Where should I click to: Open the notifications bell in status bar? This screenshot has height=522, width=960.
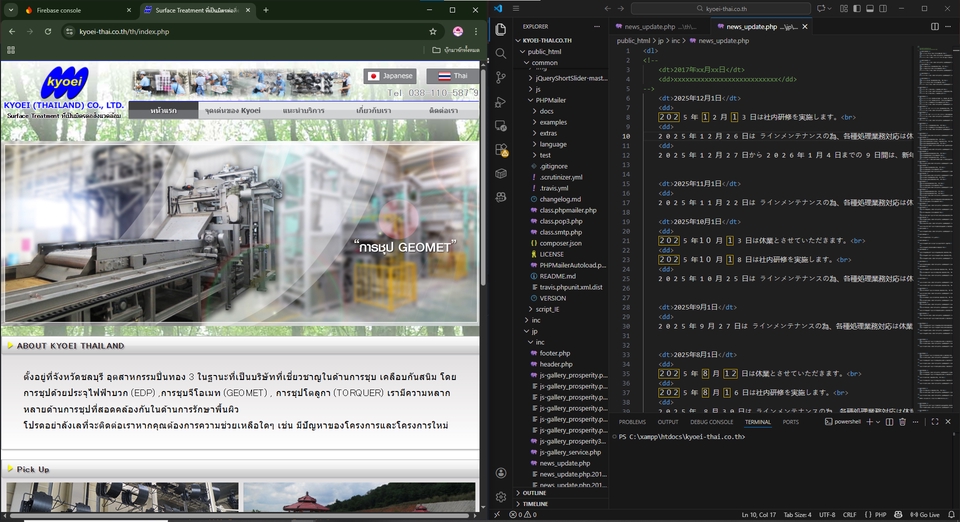pos(951,515)
